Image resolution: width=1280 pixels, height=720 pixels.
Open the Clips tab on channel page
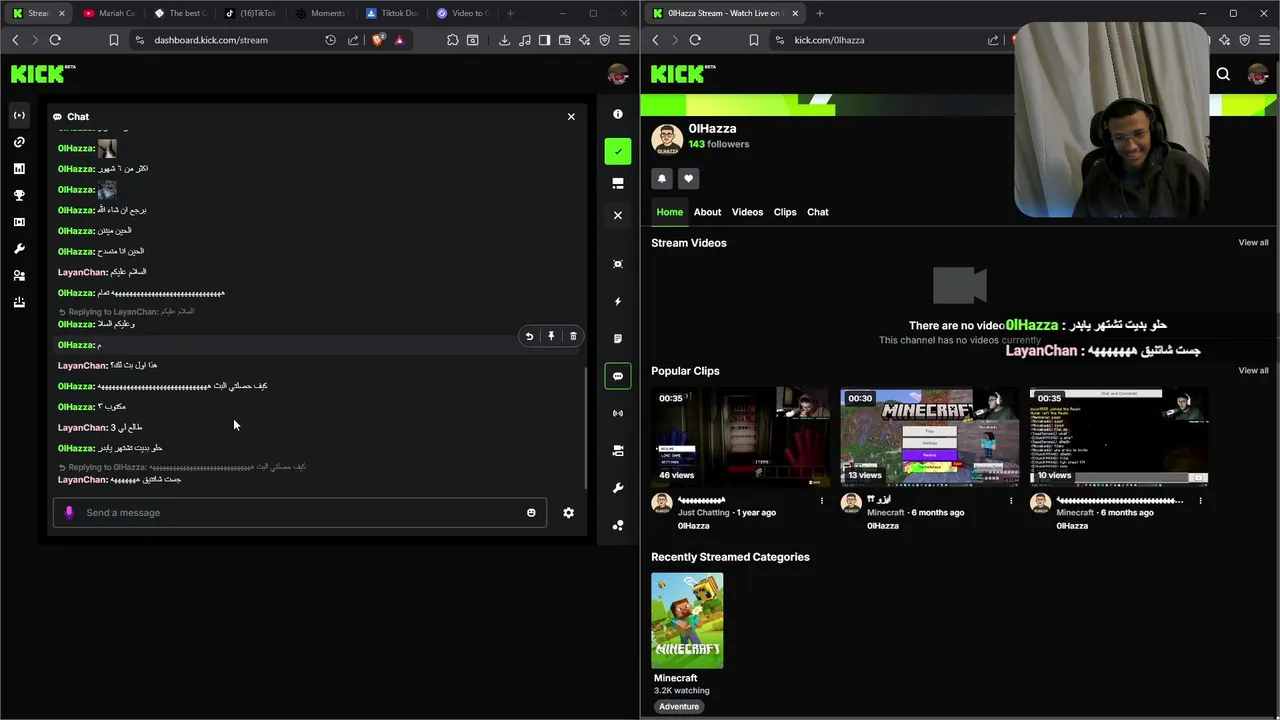tap(785, 212)
